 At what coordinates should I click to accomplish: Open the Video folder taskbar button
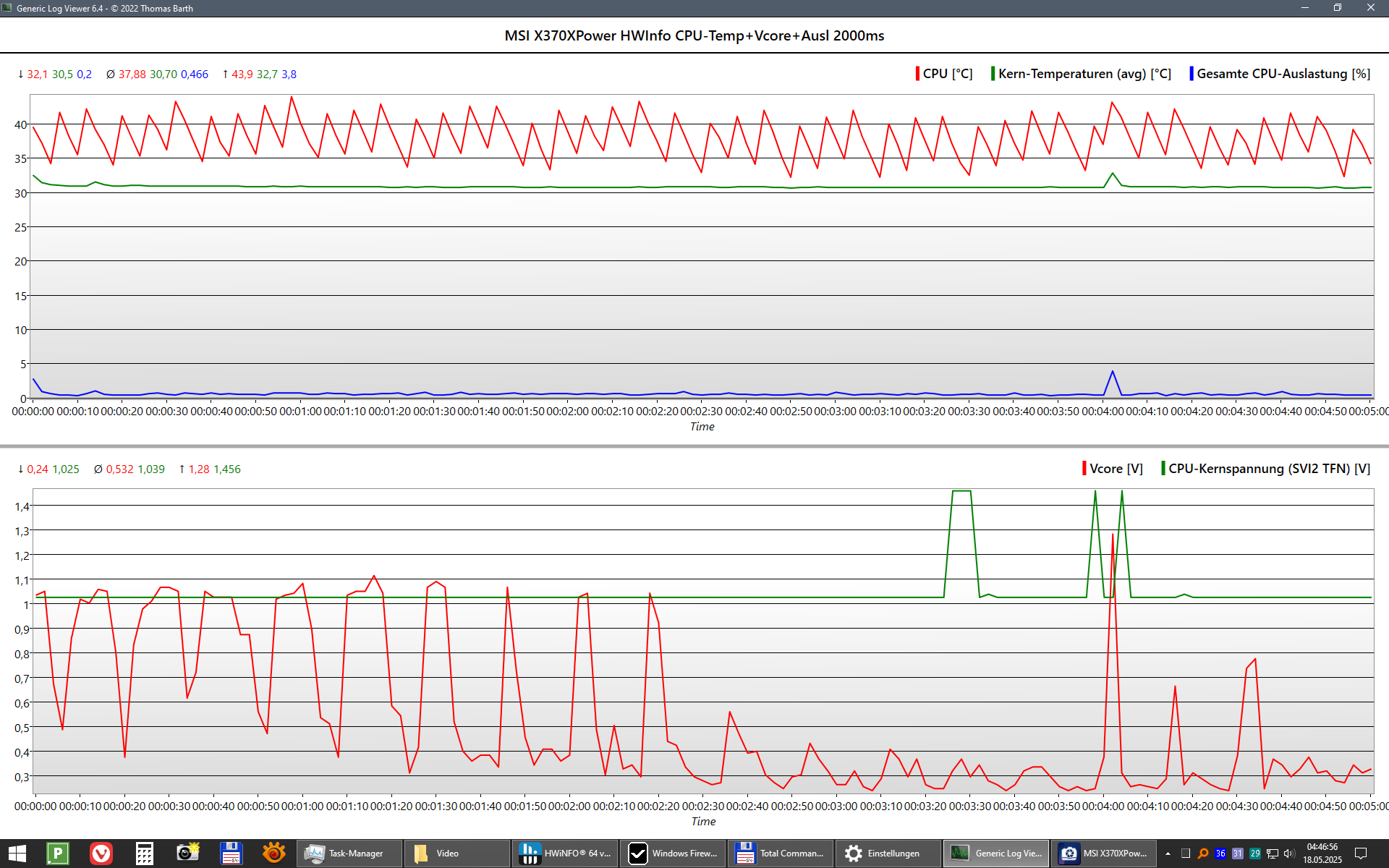click(x=457, y=854)
